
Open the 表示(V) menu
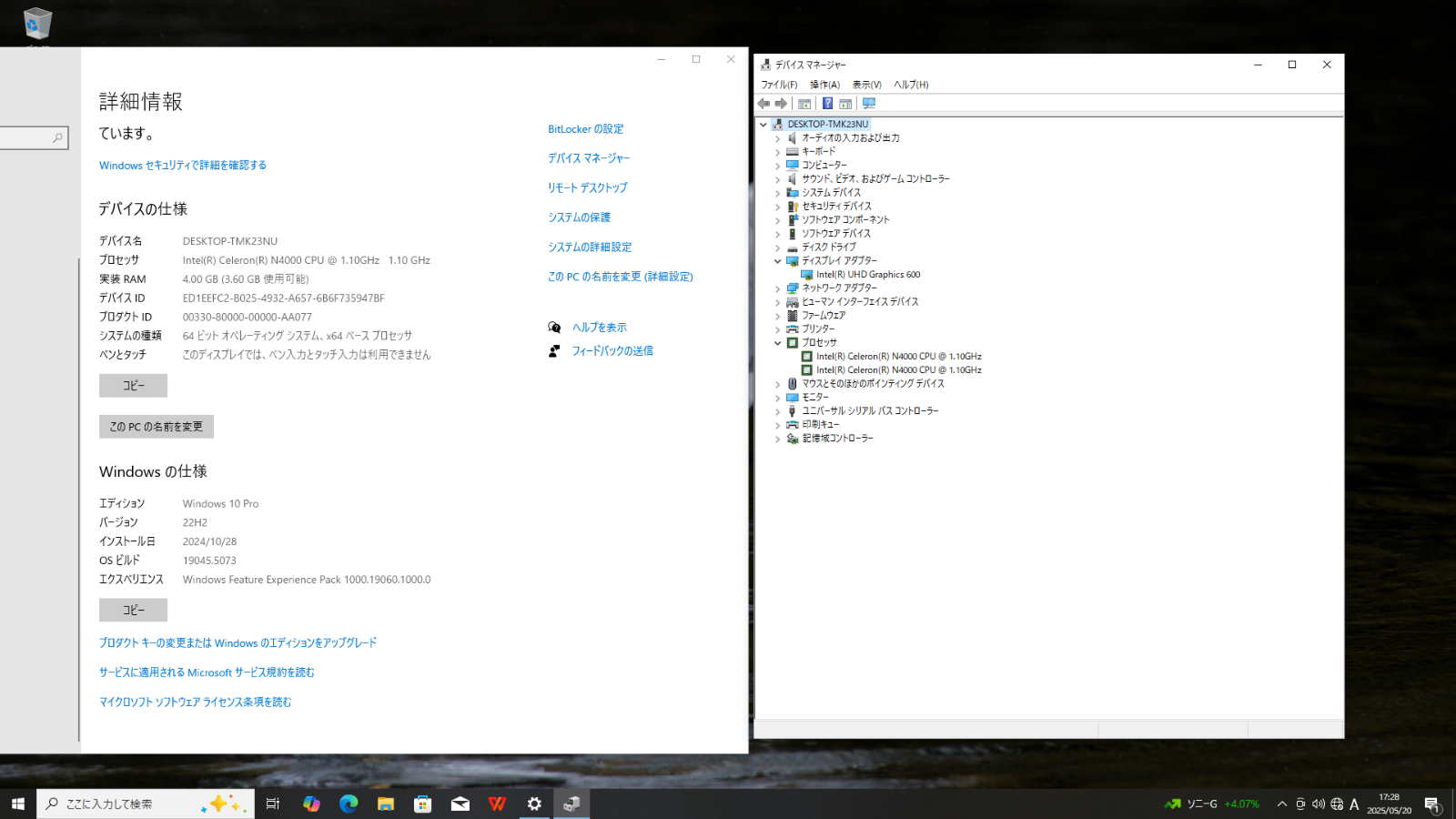pyautogui.click(x=866, y=85)
